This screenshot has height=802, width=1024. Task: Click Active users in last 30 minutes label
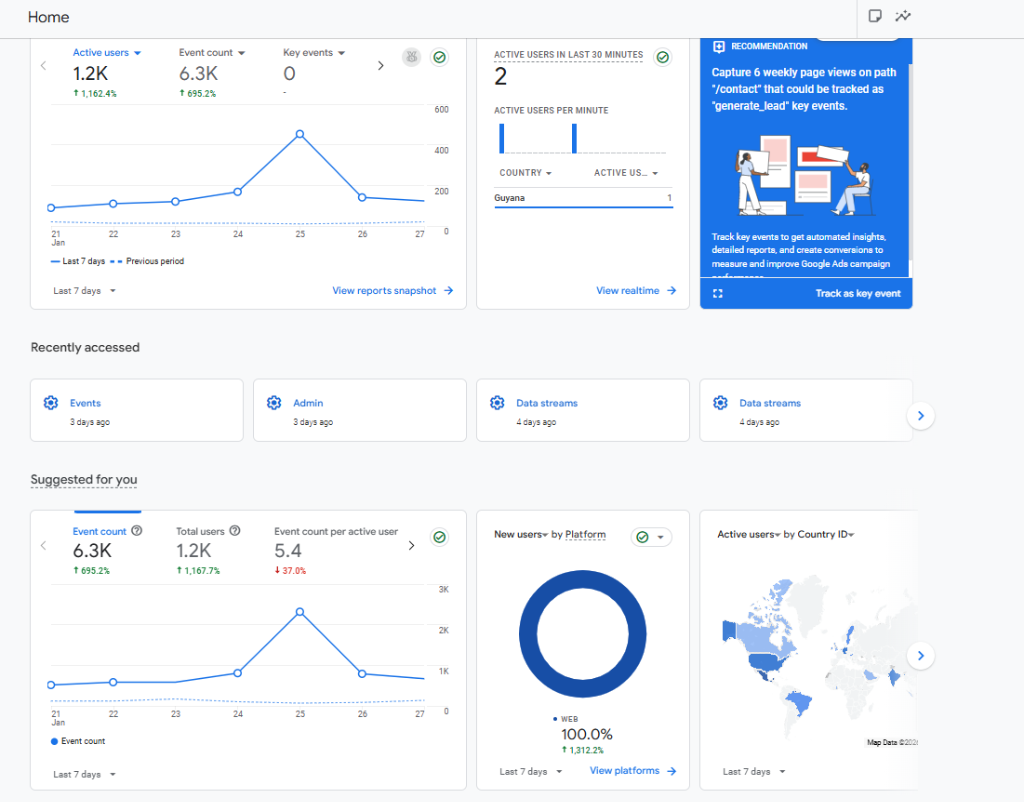coord(568,55)
